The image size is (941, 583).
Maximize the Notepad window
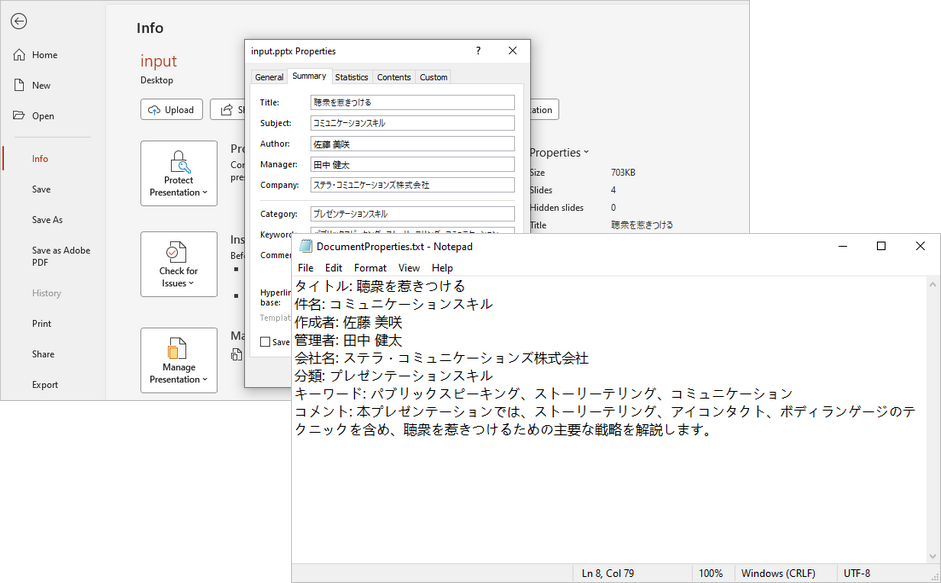click(881, 246)
